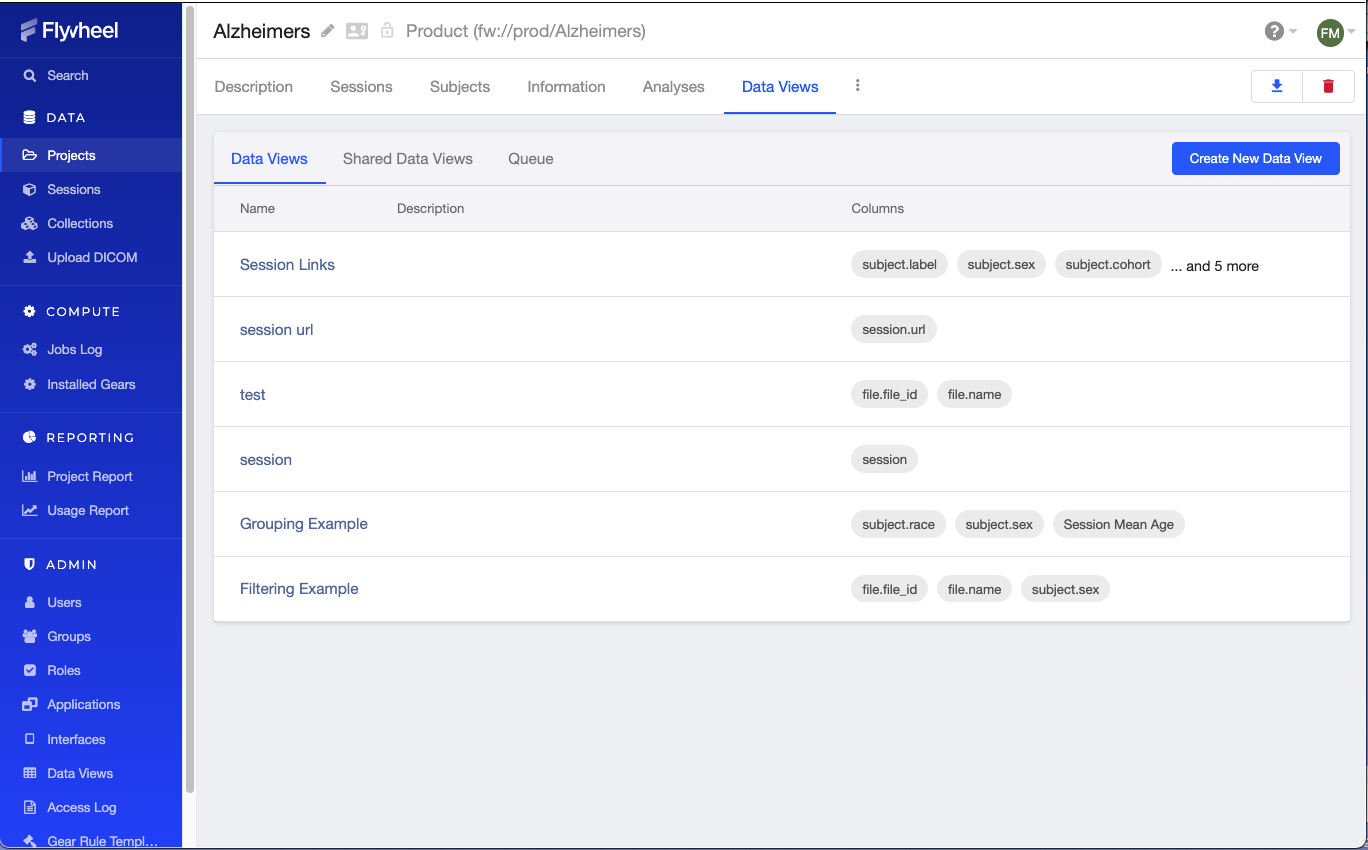The width and height of the screenshot is (1368, 850).
Task: Click the lock icon beside the project name
Action: (x=386, y=31)
